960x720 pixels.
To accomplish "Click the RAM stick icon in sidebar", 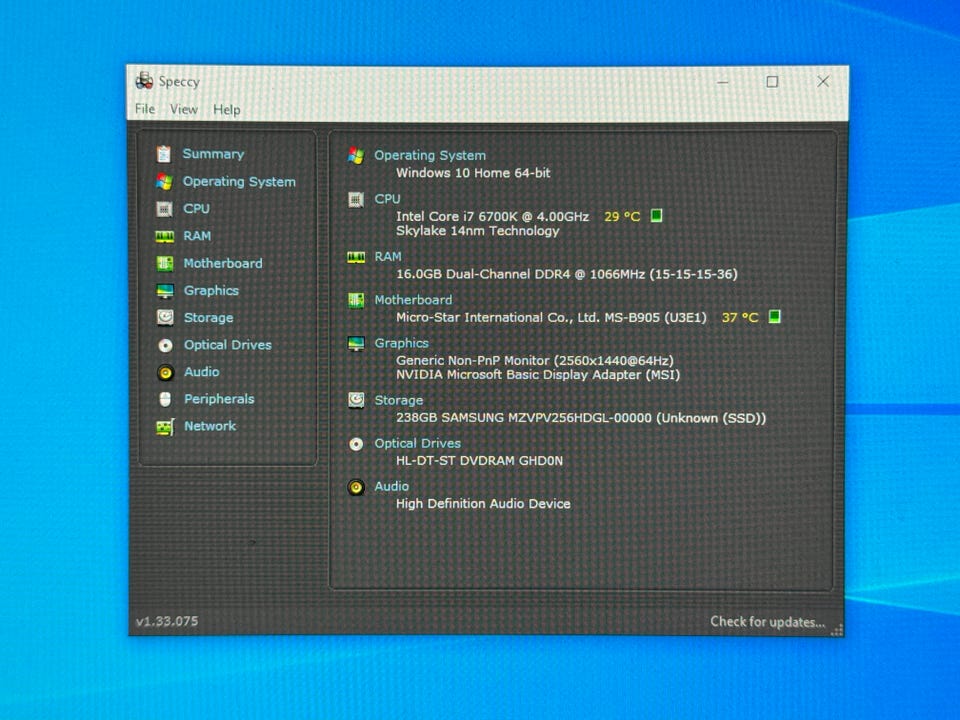I will point(164,237).
